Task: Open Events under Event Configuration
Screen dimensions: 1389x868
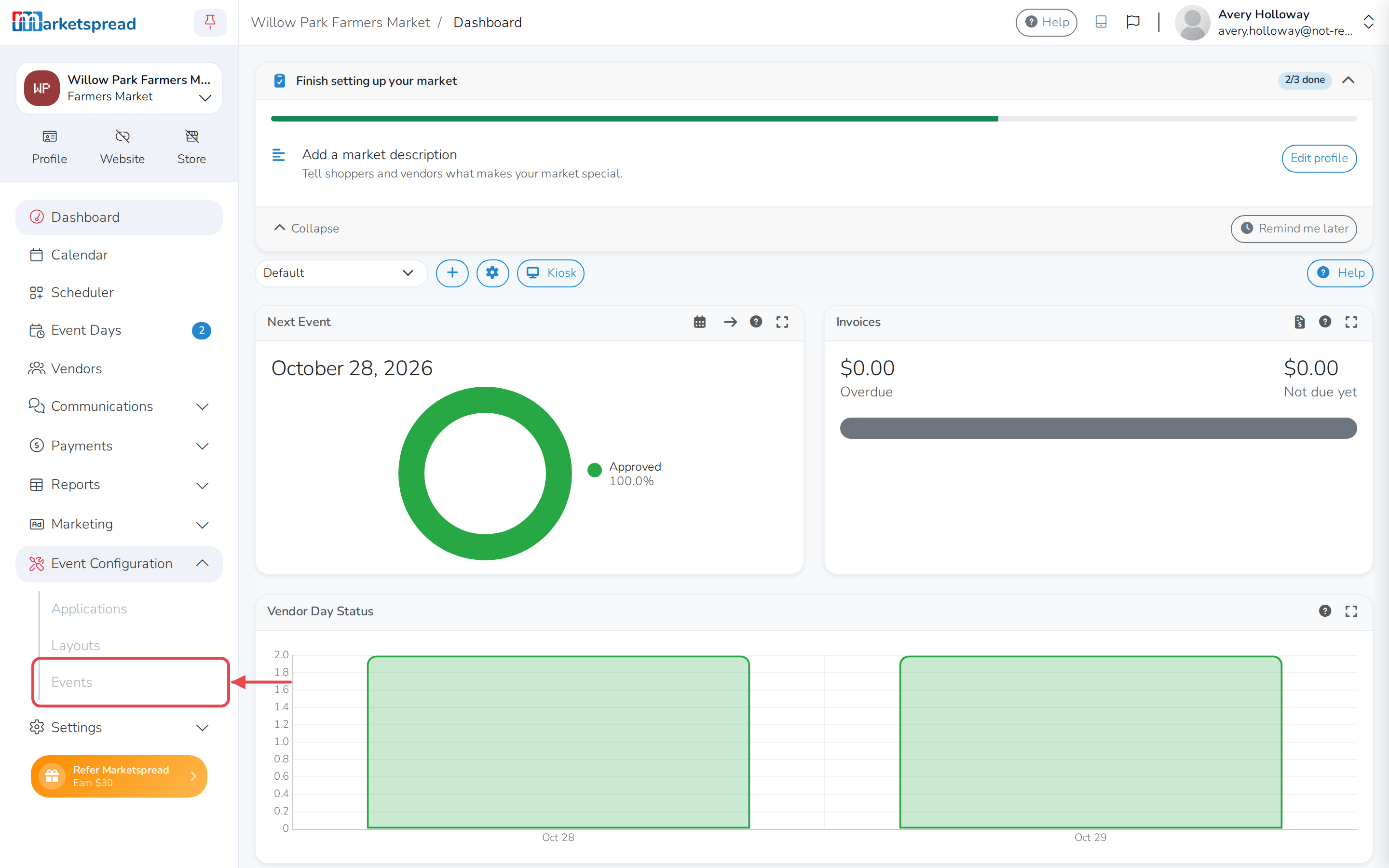Action: [131, 682]
